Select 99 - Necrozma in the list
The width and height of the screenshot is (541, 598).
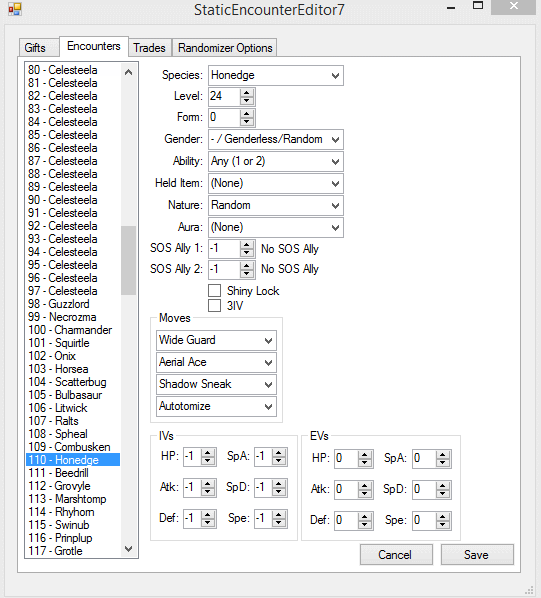(x=73, y=317)
